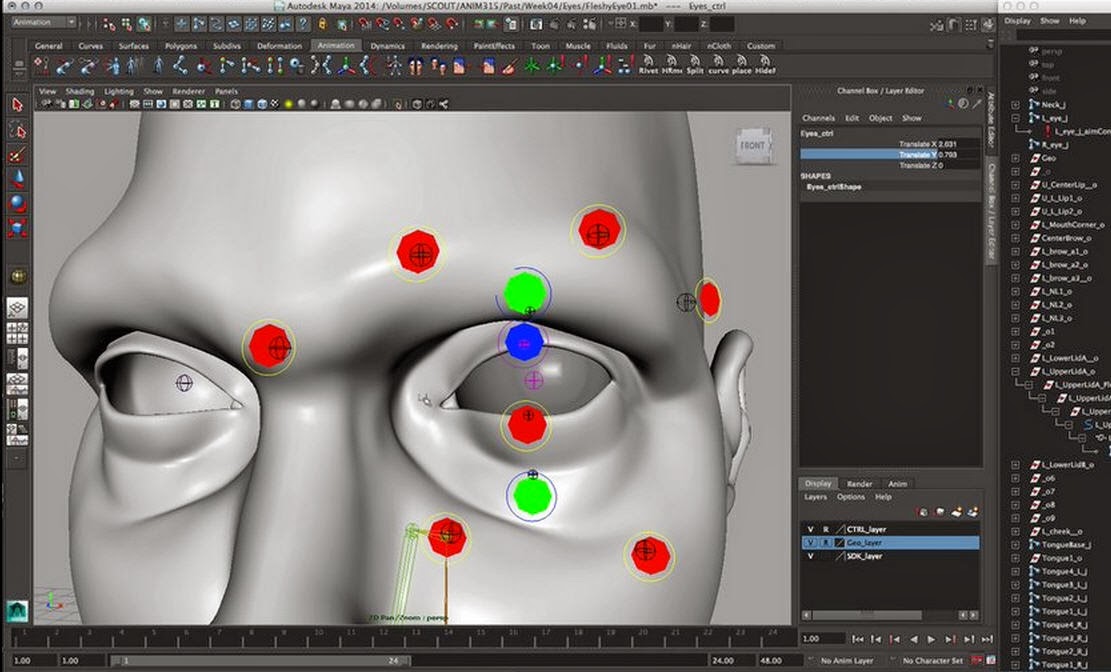Select the Eyes_ctrlShape entry
Screen dimensions: 1111x672
tap(834, 187)
